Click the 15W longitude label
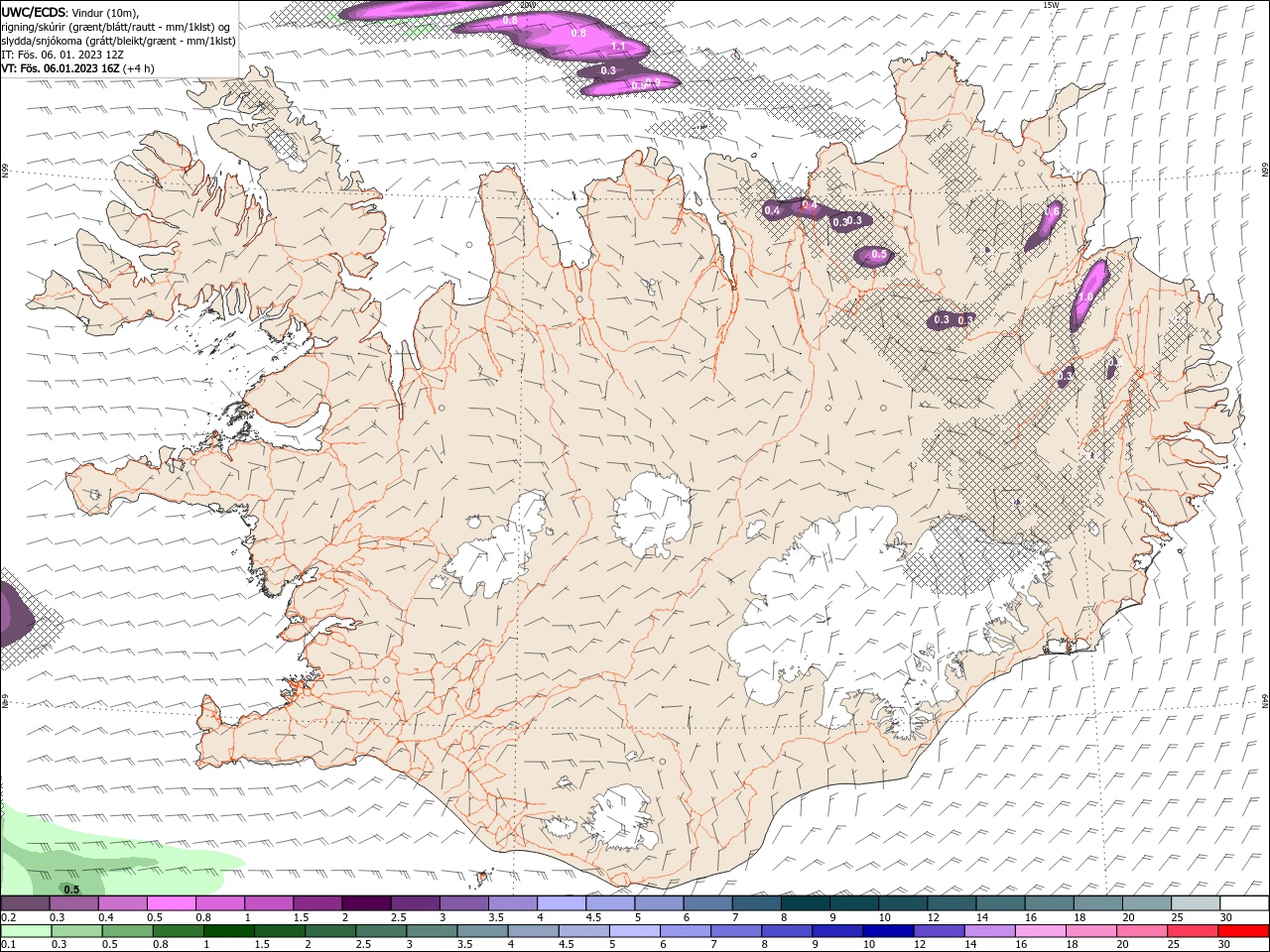 (x=1051, y=5)
